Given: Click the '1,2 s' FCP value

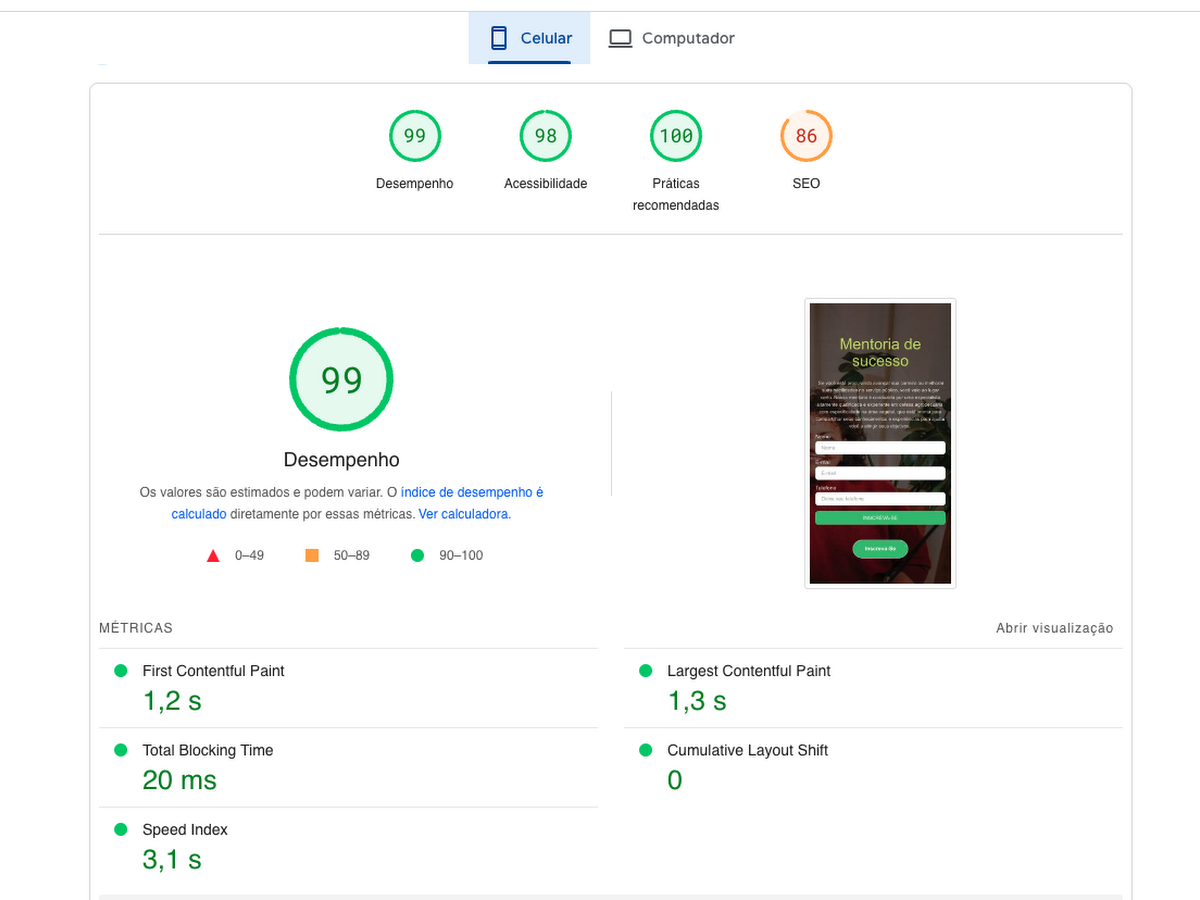Looking at the screenshot, I should click(x=172, y=701).
